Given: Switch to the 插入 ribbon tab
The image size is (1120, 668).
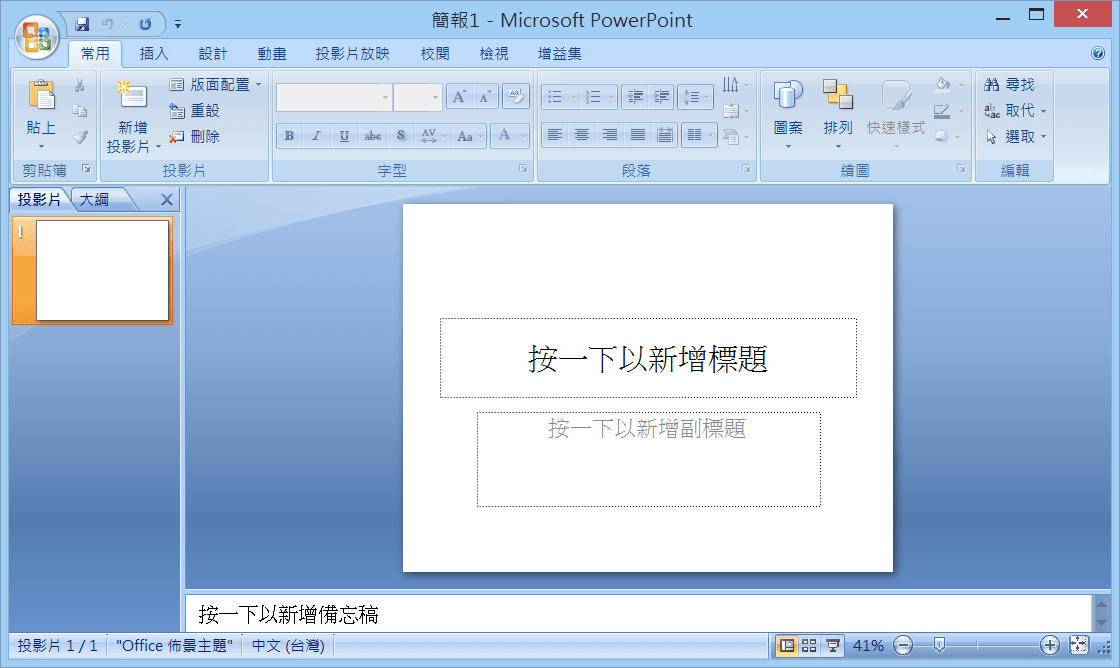Looking at the screenshot, I should [154, 54].
